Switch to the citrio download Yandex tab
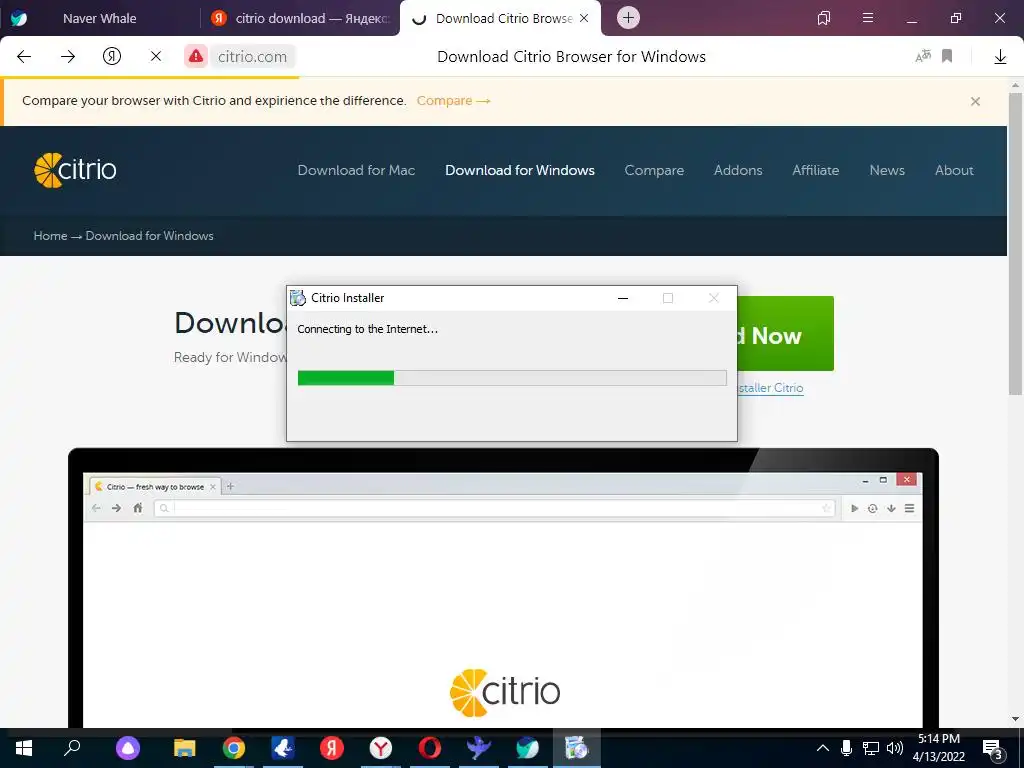Viewport: 1024px width, 768px height. click(300, 18)
